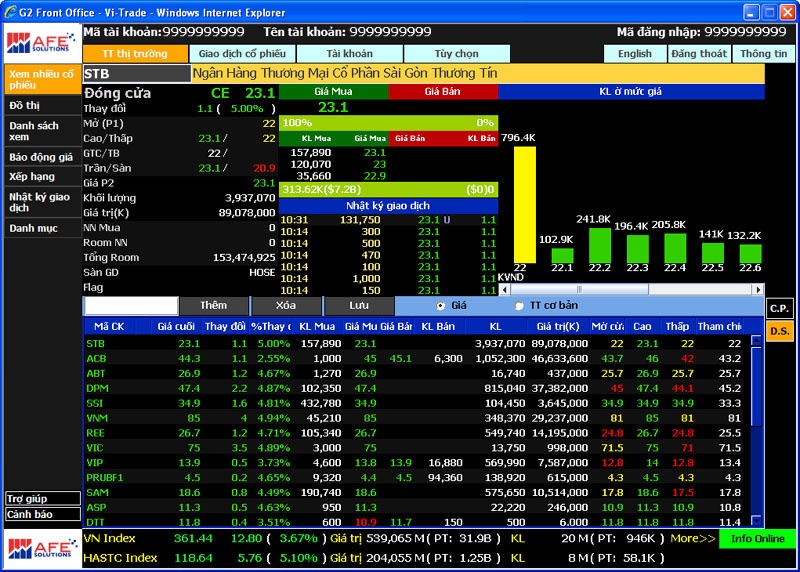
Task: Click the Giá Mua header tab
Action: click(x=333, y=92)
